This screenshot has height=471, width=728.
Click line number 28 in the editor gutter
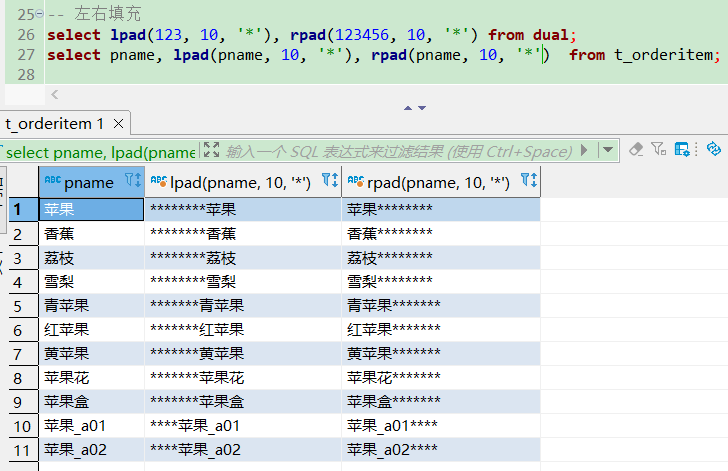[x=26, y=75]
